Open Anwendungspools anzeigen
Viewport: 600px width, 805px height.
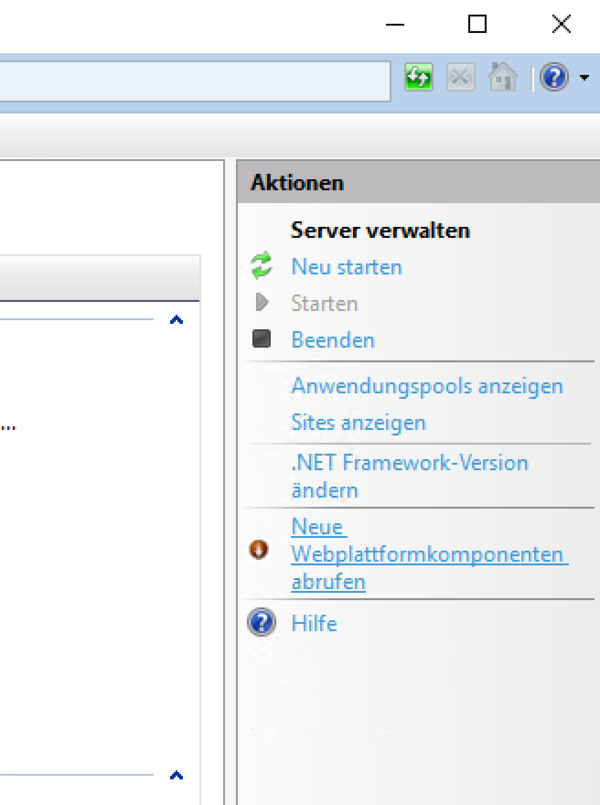click(427, 385)
